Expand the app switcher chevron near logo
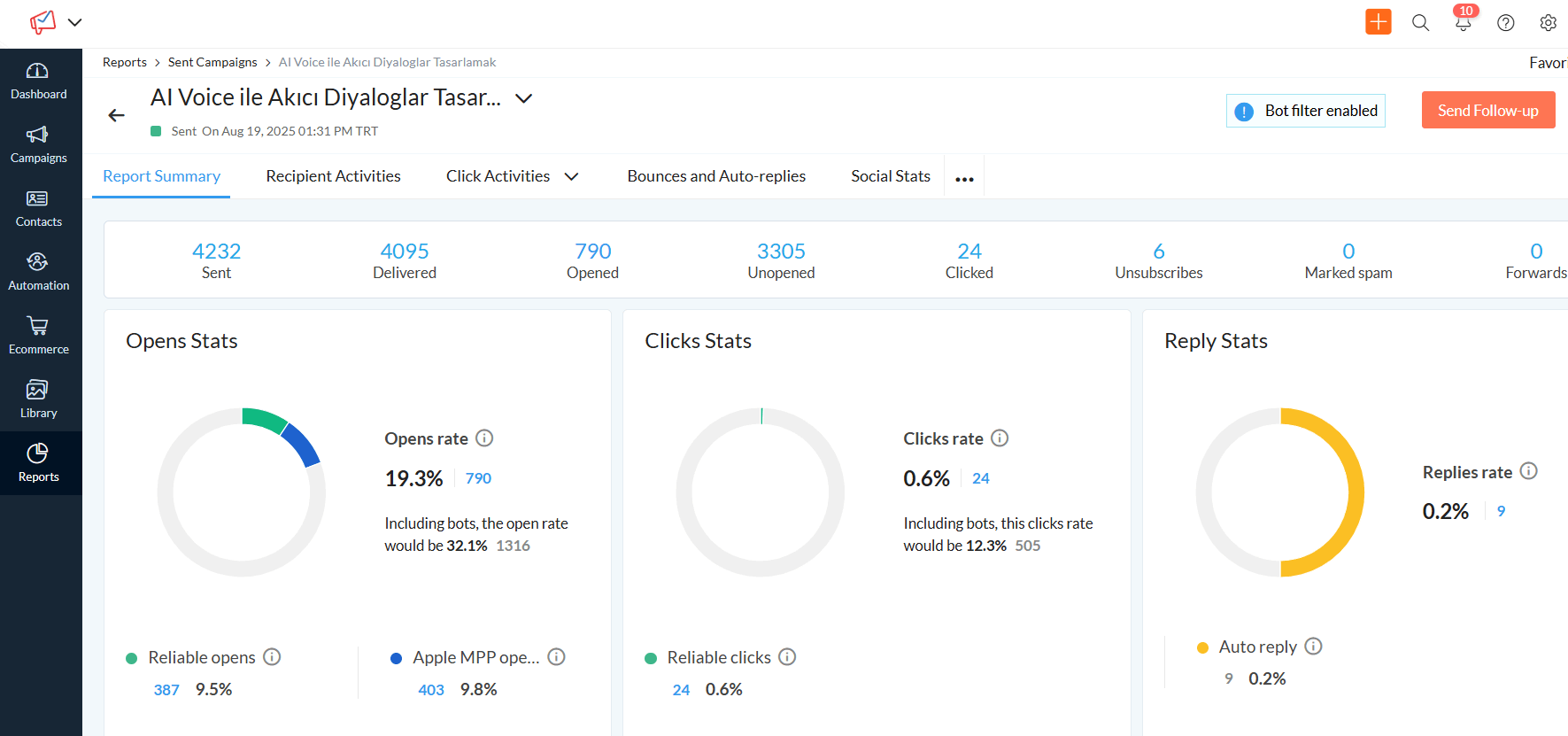Viewport: 1568px width, 736px height. click(75, 22)
